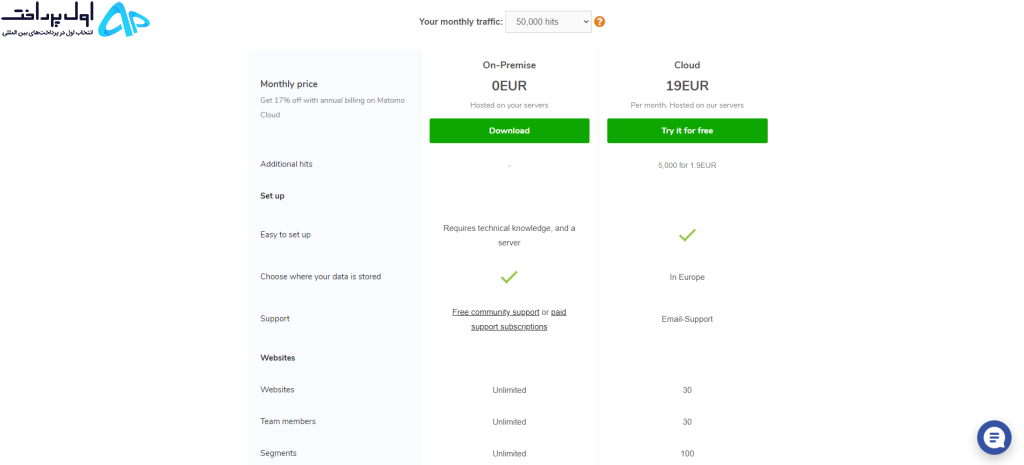Click the Cloud easy setup green checkmark

[x=687, y=235]
